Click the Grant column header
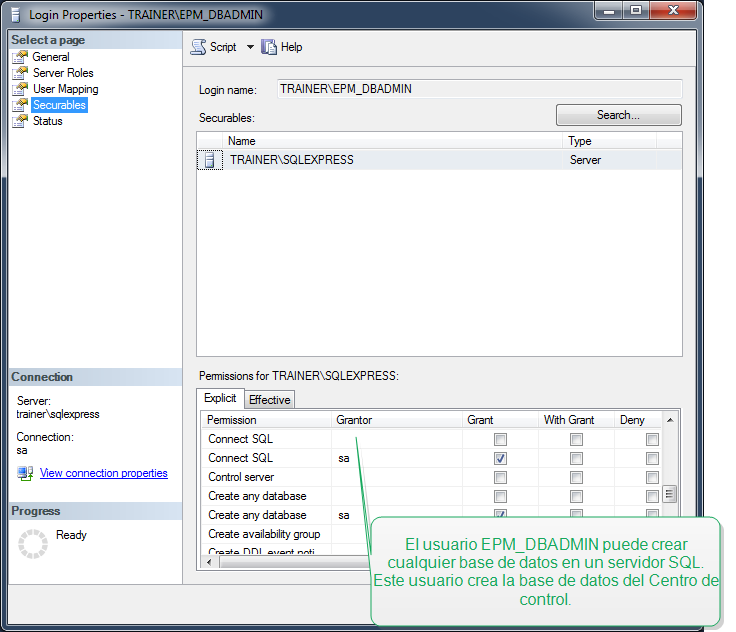This screenshot has width=736, height=632. pos(500,420)
